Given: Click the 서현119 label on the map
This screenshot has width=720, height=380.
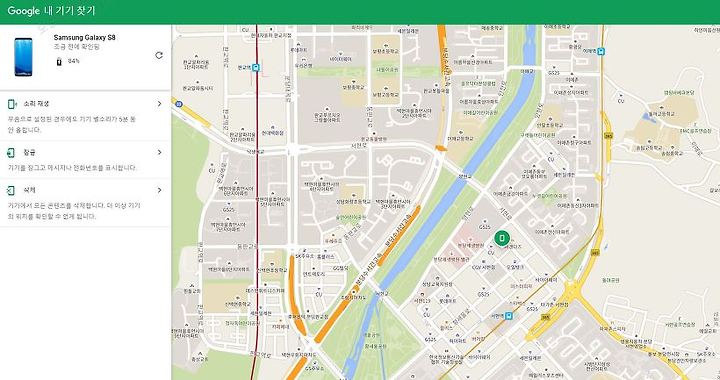Looking at the screenshot, I should [x=422, y=302].
